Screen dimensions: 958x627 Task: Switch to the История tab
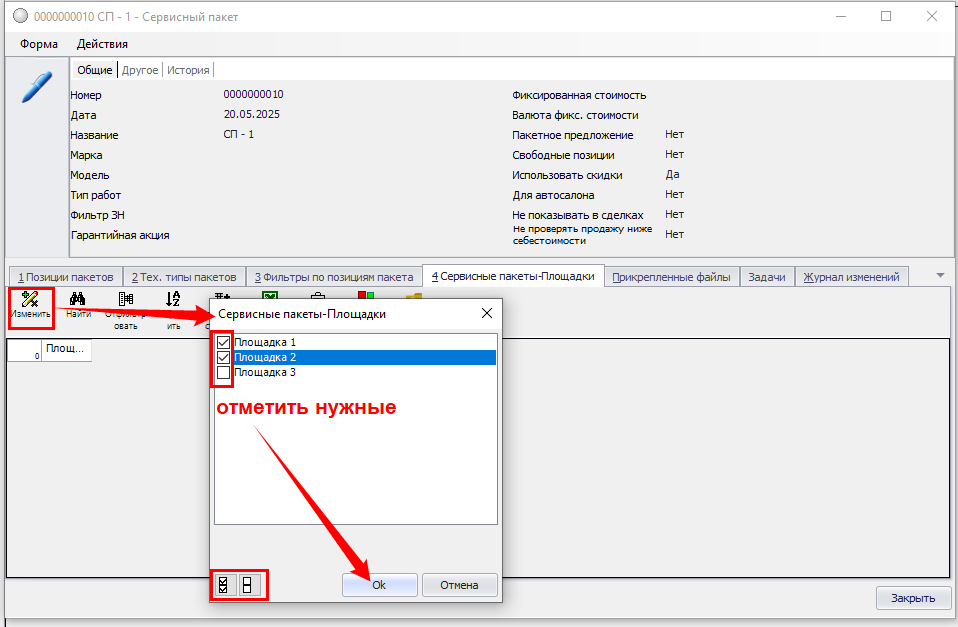188,70
